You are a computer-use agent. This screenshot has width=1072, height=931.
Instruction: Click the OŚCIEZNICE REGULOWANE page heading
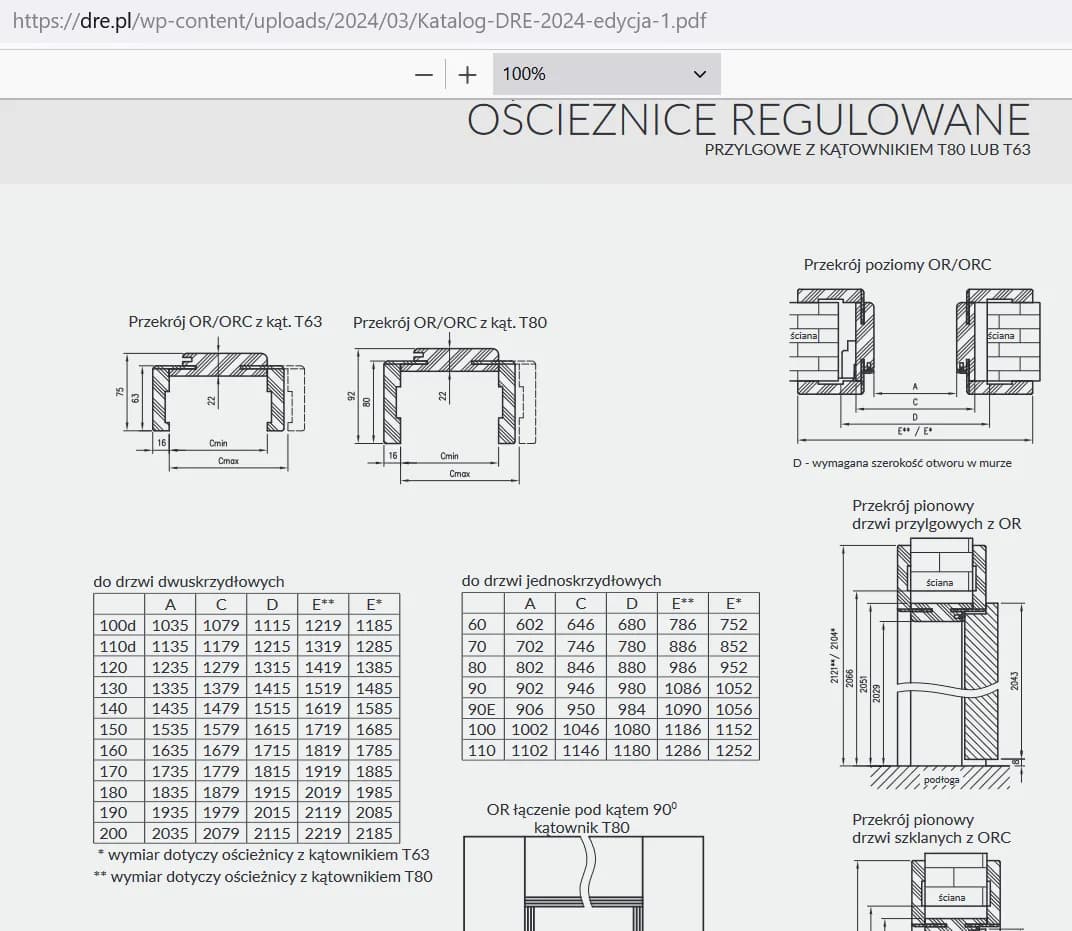point(748,120)
